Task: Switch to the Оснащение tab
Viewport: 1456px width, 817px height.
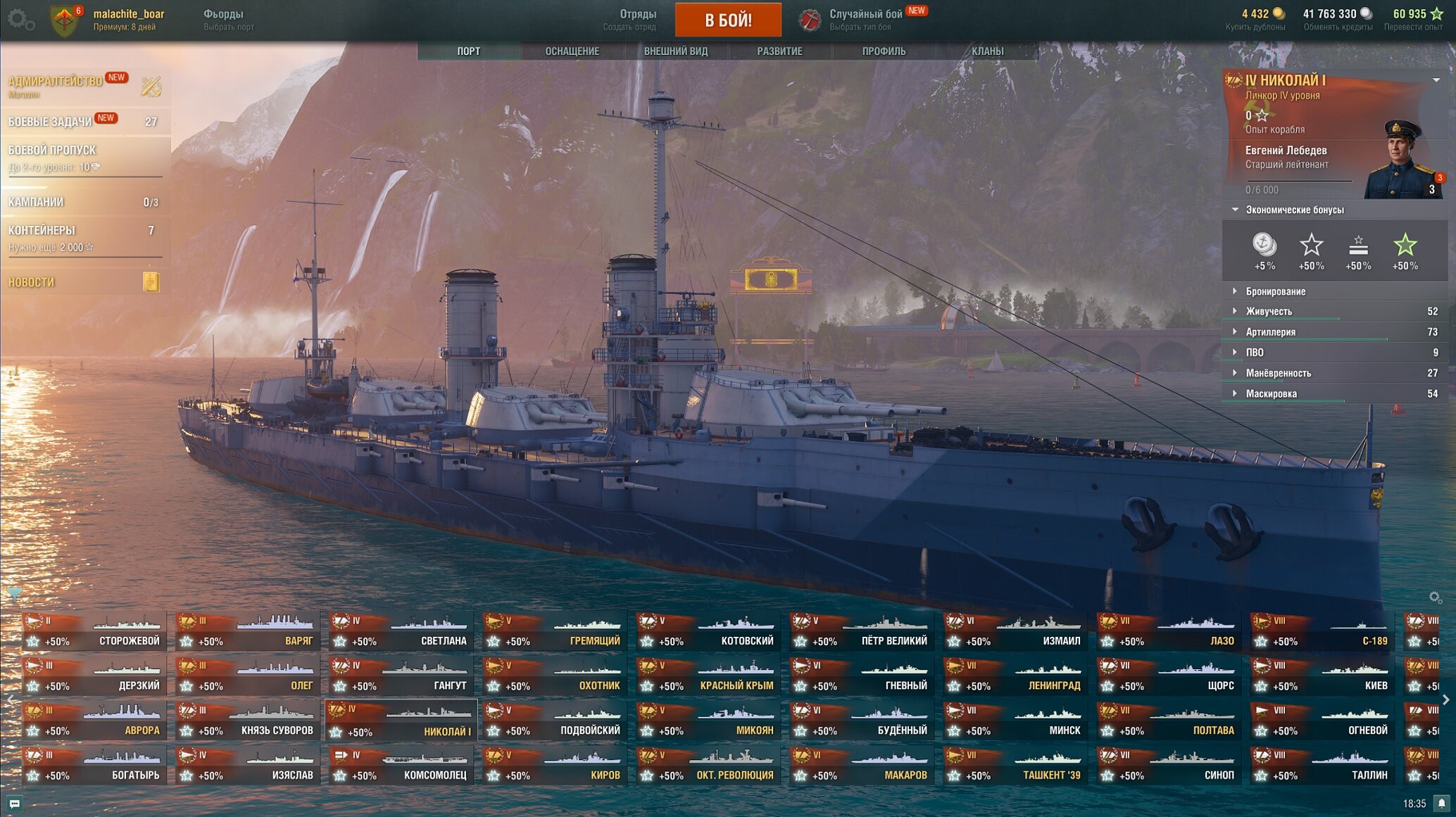Action: tap(572, 51)
